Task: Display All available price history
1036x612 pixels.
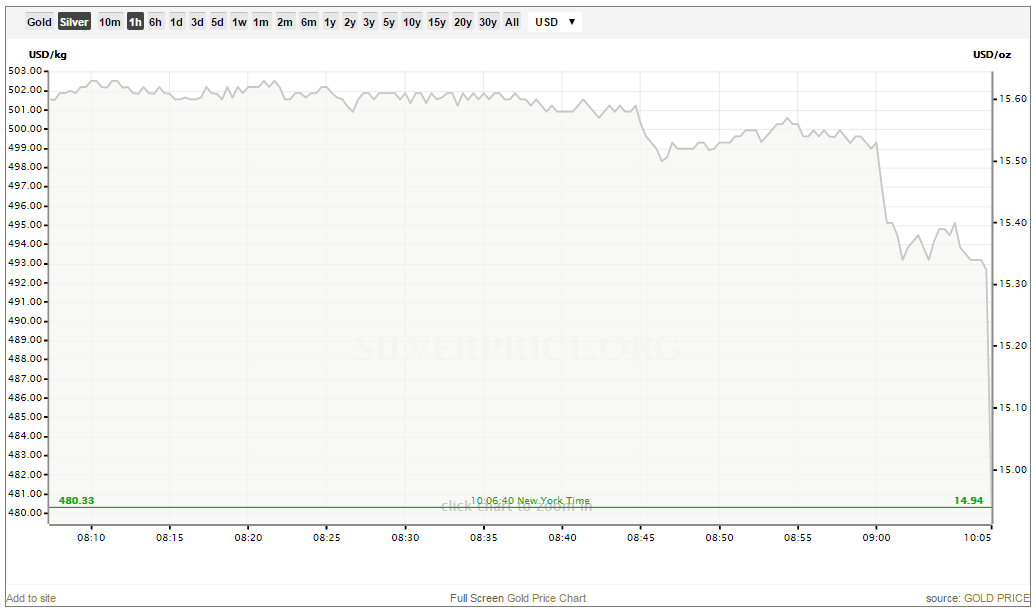Action: coord(512,22)
